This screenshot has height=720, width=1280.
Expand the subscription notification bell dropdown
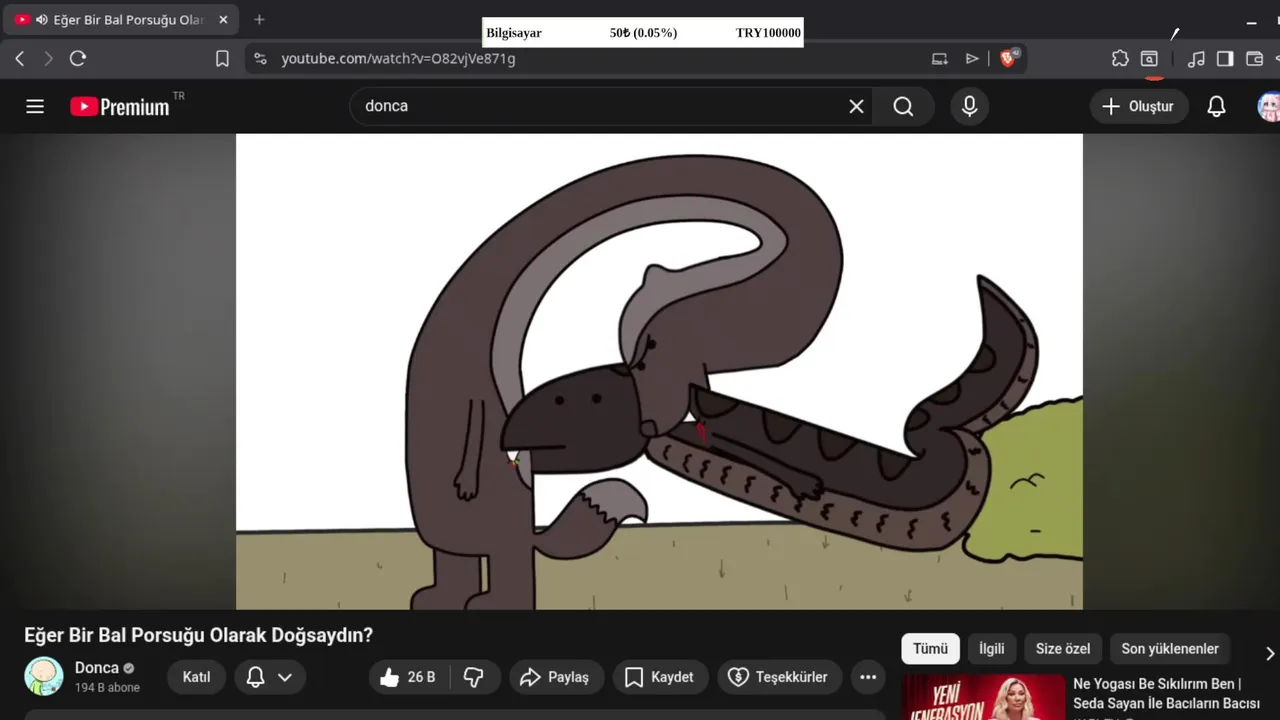click(269, 677)
